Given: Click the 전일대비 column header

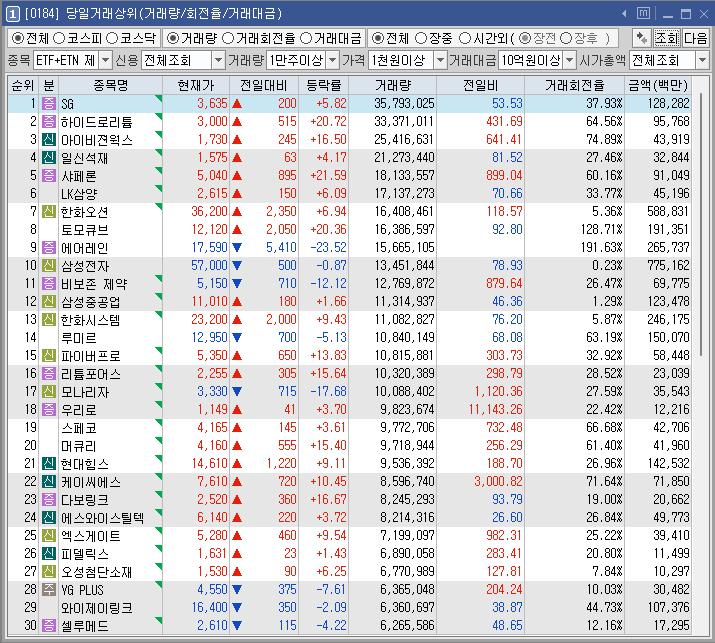Looking at the screenshot, I should coord(264,85).
